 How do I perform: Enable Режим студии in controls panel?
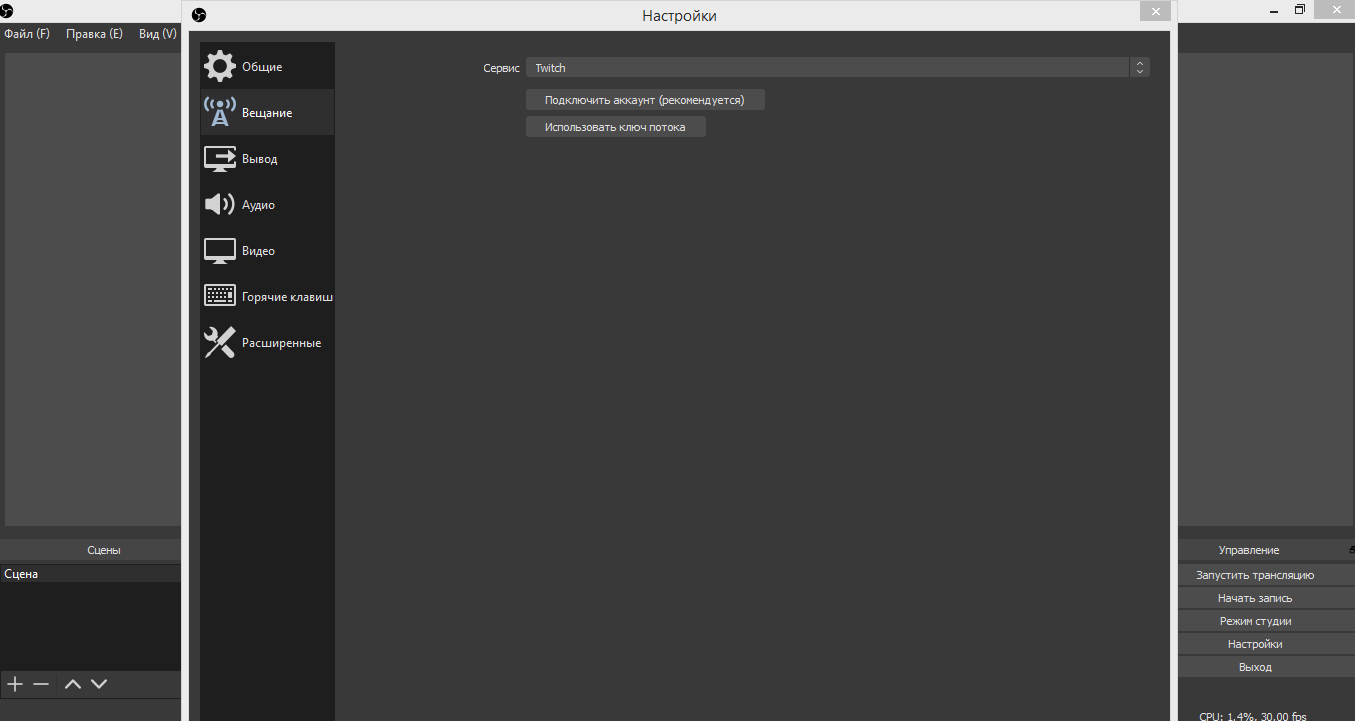coord(1255,621)
